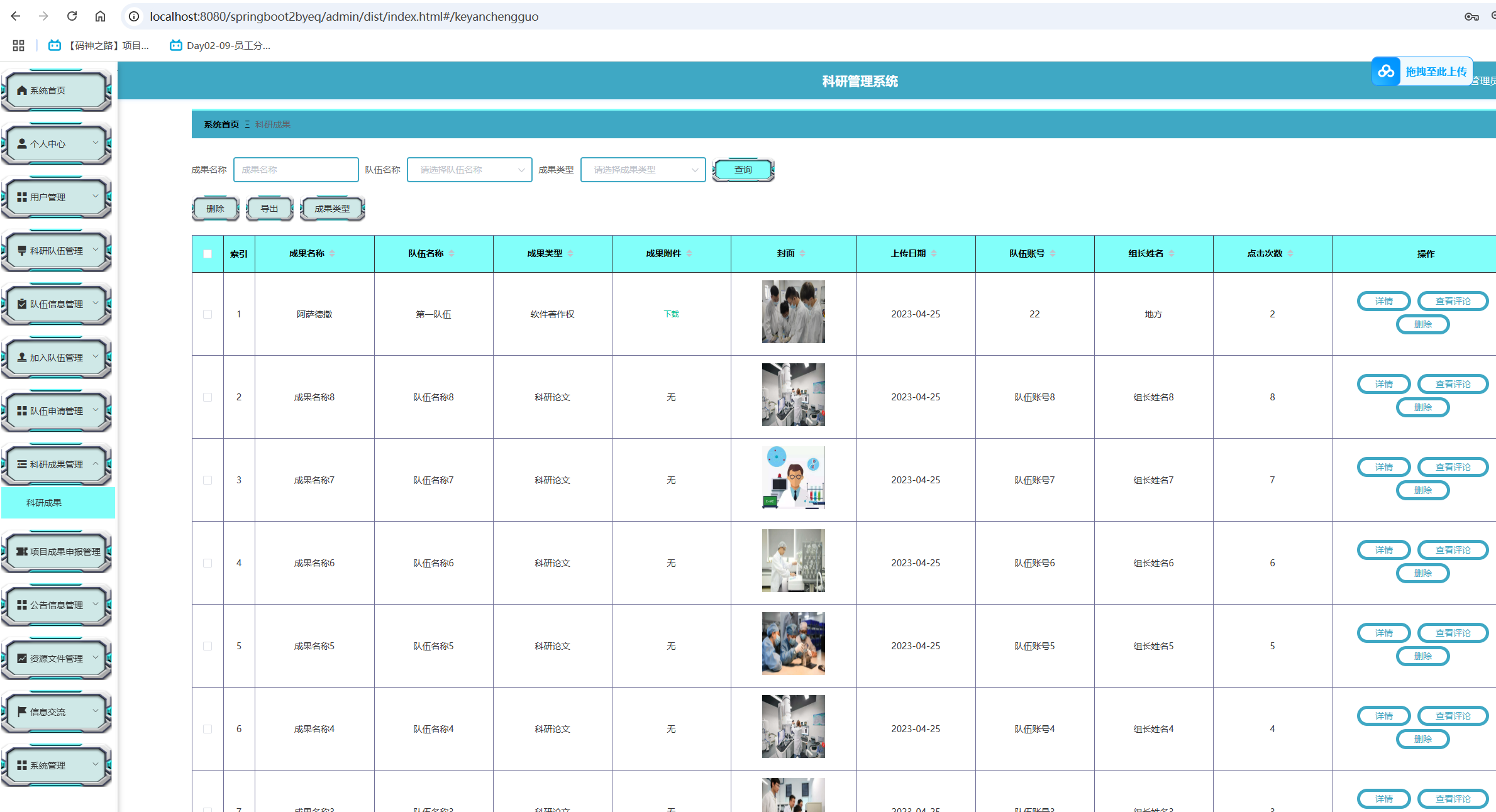Click 删除 for 成果名称7 row
Viewport: 1496px width, 812px height.
(x=1422, y=490)
